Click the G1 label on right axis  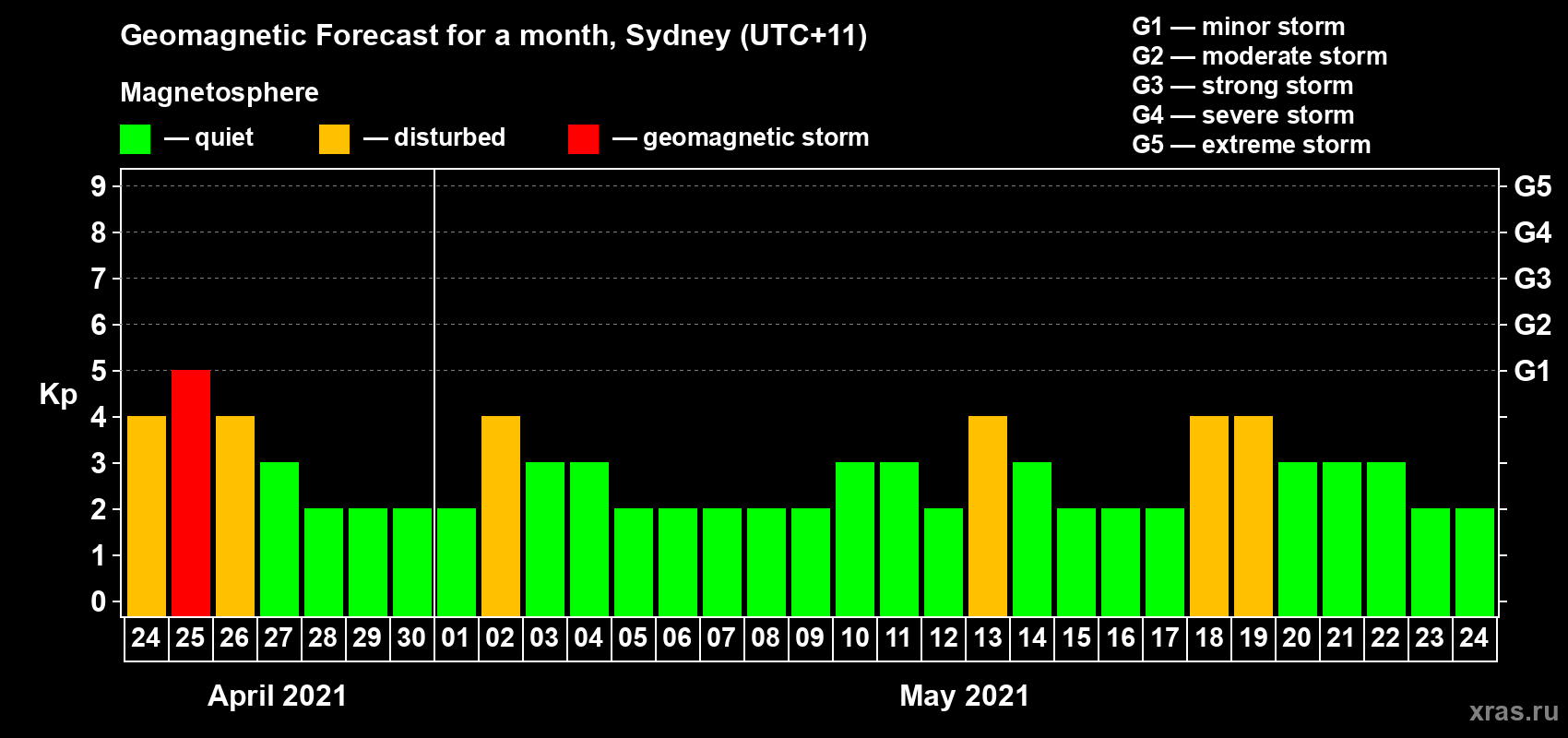tap(1533, 371)
